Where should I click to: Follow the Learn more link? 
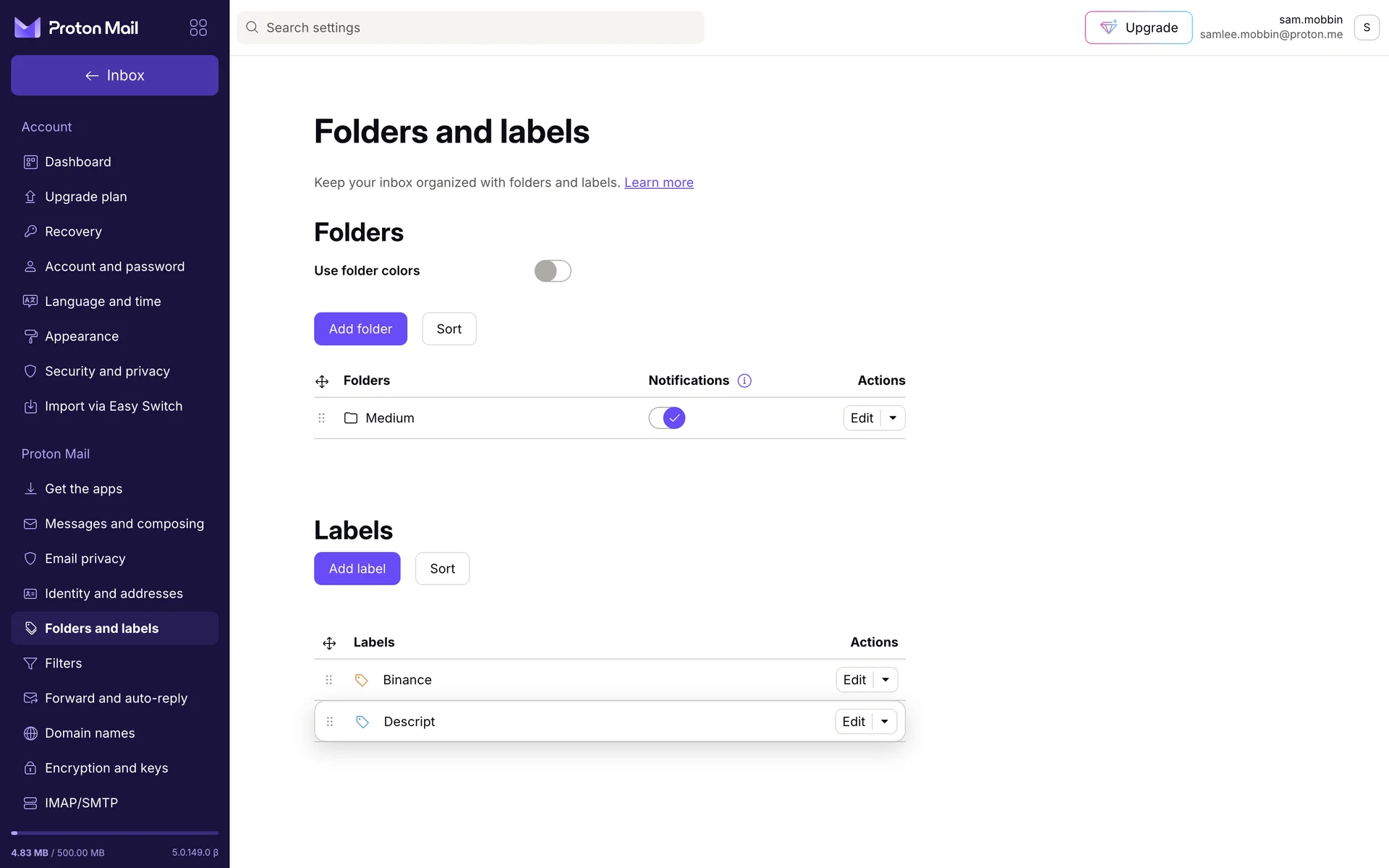658,183
